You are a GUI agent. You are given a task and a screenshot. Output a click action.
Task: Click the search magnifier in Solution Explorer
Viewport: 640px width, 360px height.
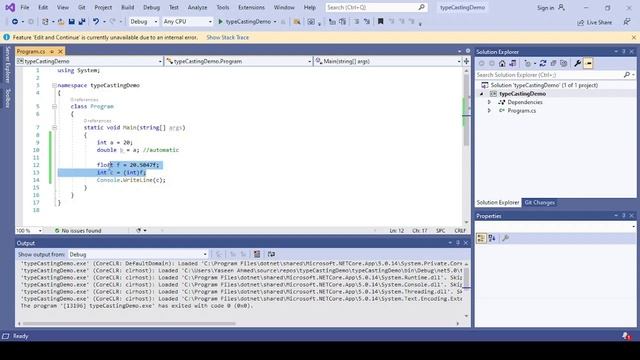(627, 75)
